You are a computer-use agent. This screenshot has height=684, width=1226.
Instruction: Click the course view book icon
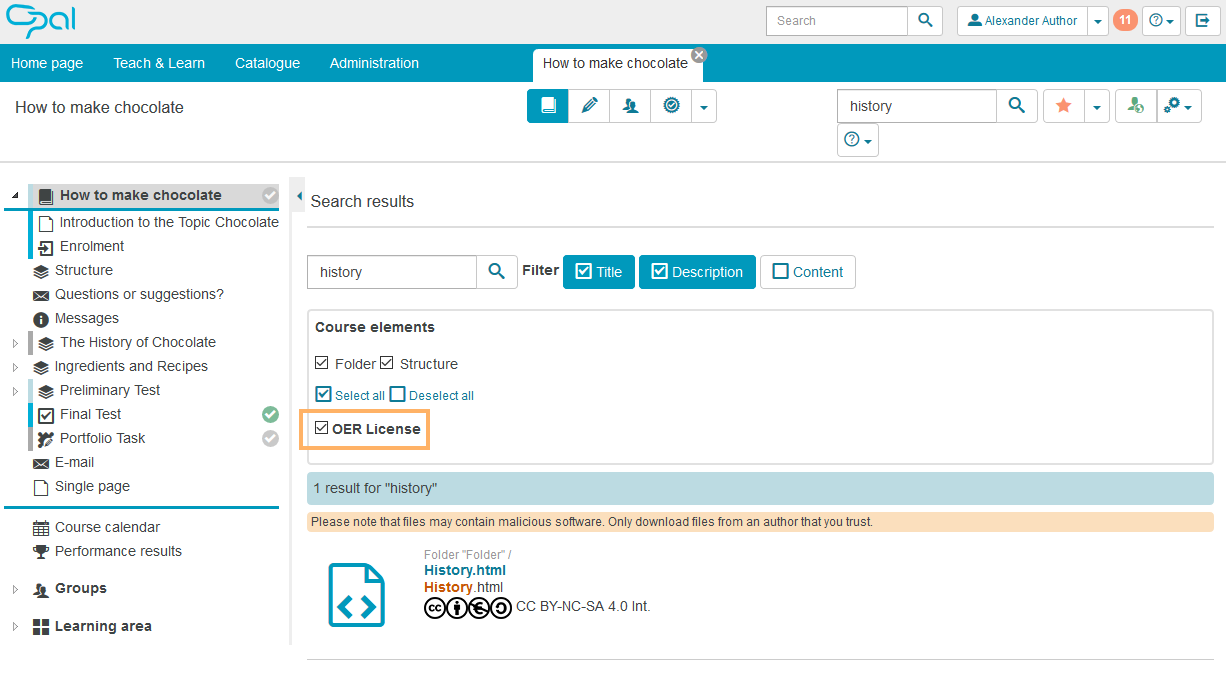tap(548, 106)
